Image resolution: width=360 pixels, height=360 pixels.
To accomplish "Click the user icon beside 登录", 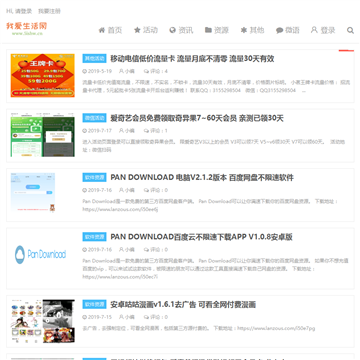I will pos(314,30).
